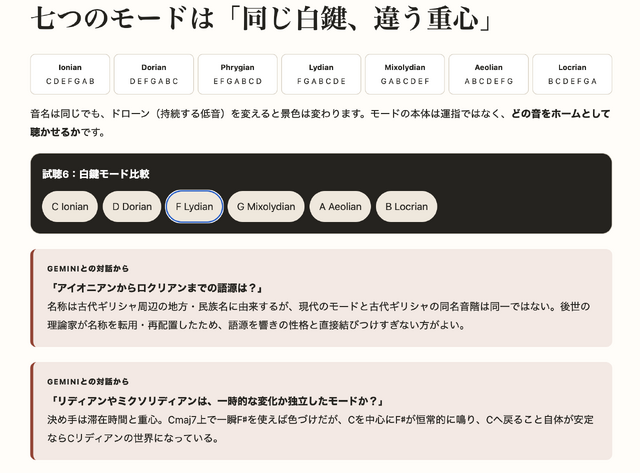
Task: Click the GEMINIとの対話から label above the etymology question
Action: coord(88,269)
